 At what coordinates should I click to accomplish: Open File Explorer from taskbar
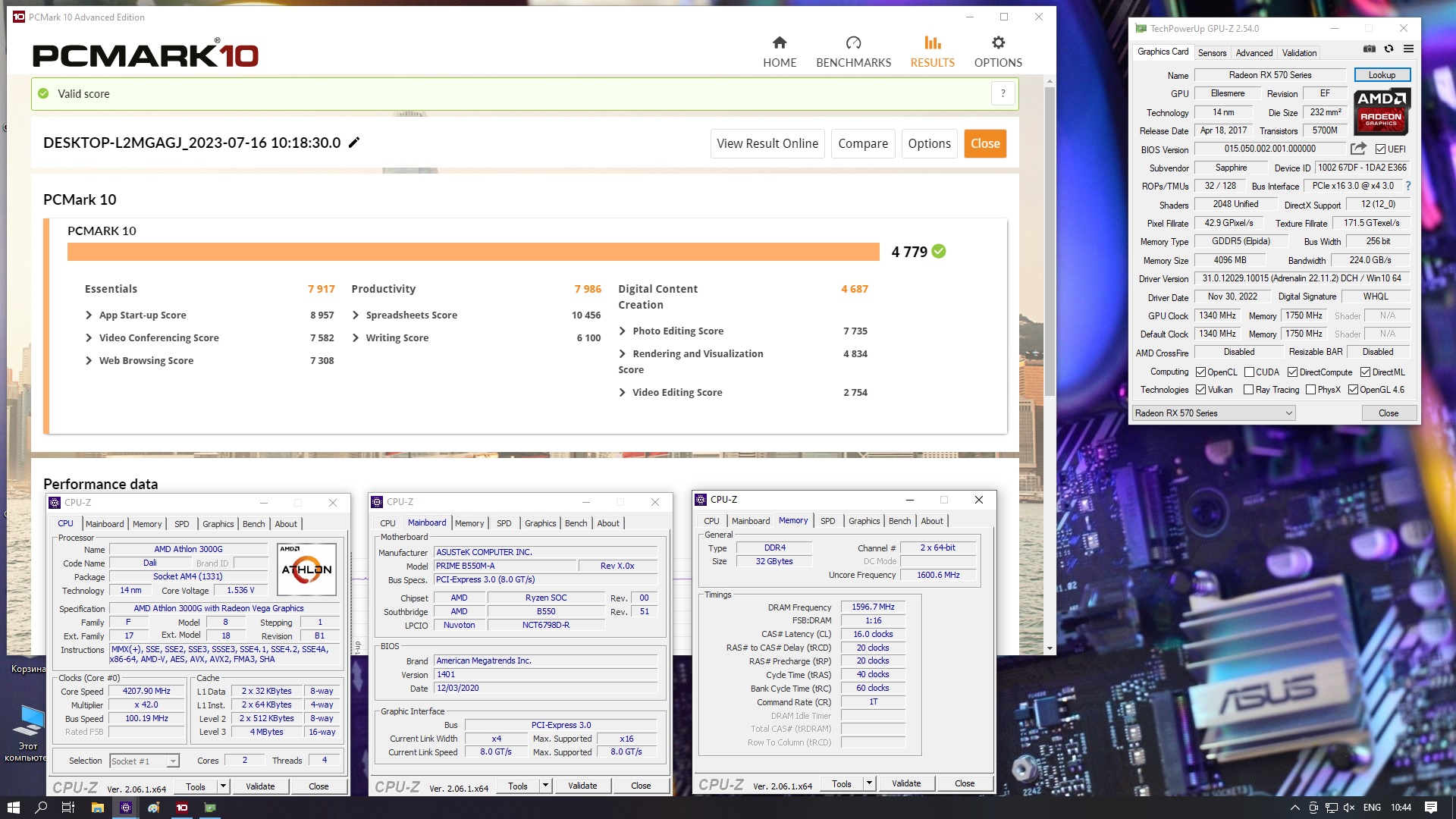click(97, 808)
